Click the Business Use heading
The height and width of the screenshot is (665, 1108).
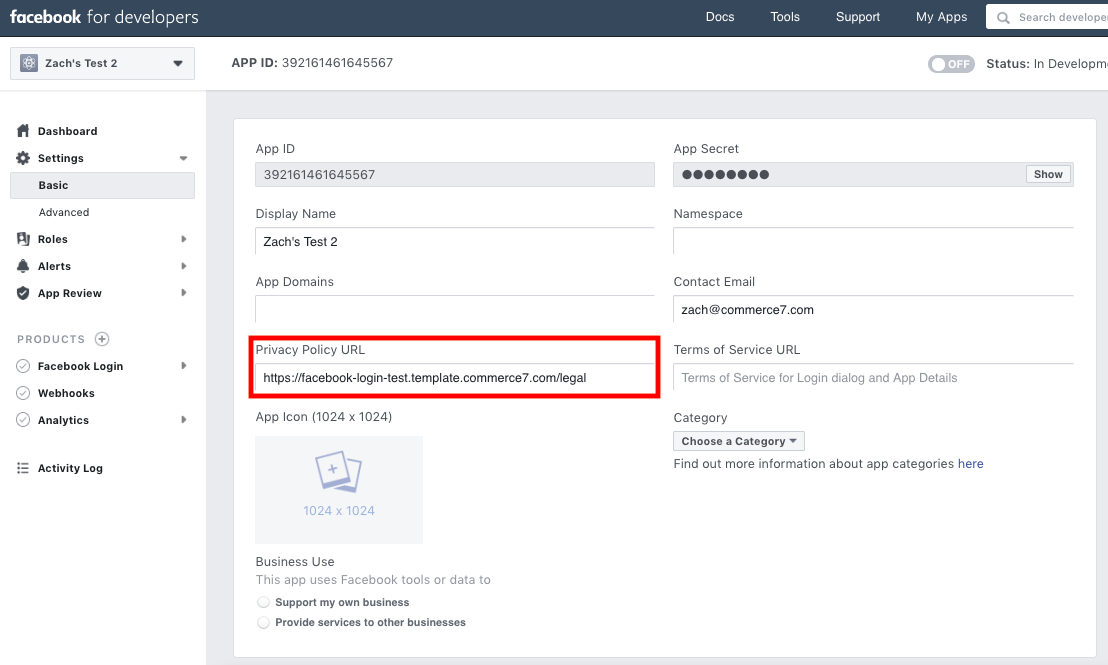pyautogui.click(x=295, y=562)
